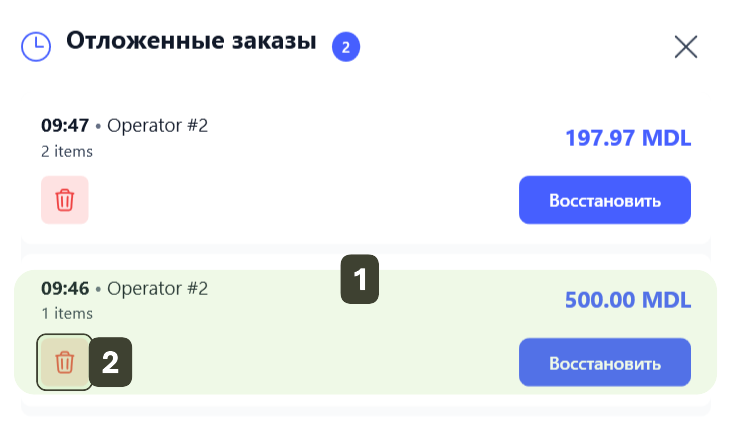The height and width of the screenshot is (440, 733).
Task: Delete the 09:47 postponed order
Action: pyautogui.click(x=65, y=199)
